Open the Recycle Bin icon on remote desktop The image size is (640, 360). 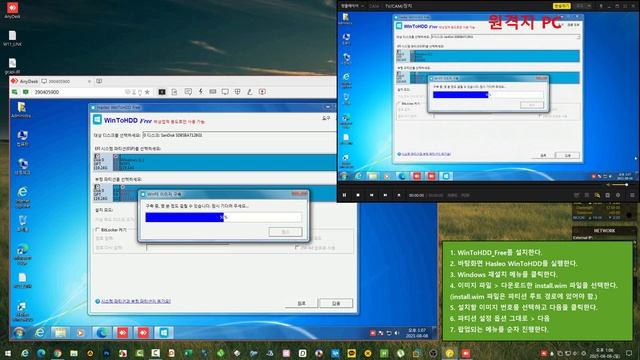click(22, 224)
